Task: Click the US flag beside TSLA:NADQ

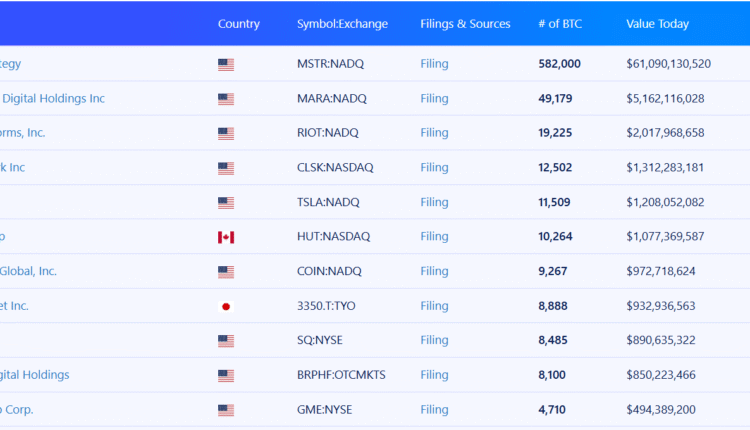Action: 226,203
